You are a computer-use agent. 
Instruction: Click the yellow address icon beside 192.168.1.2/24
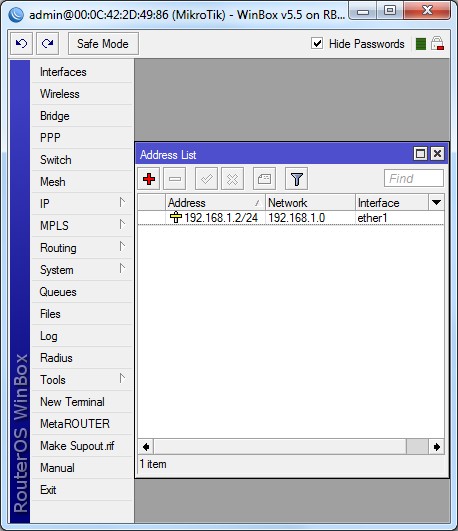[176, 217]
